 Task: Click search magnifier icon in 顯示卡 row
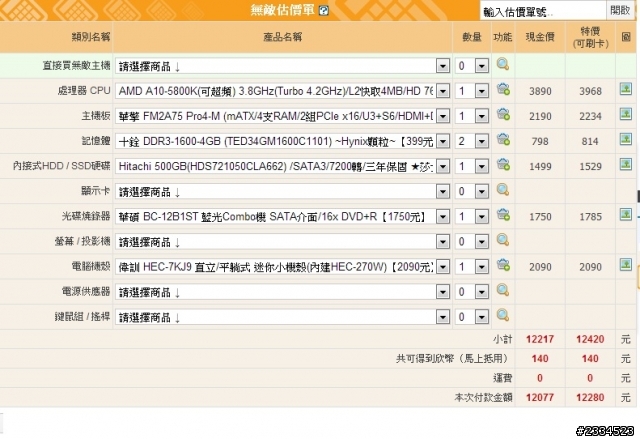click(x=503, y=190)
